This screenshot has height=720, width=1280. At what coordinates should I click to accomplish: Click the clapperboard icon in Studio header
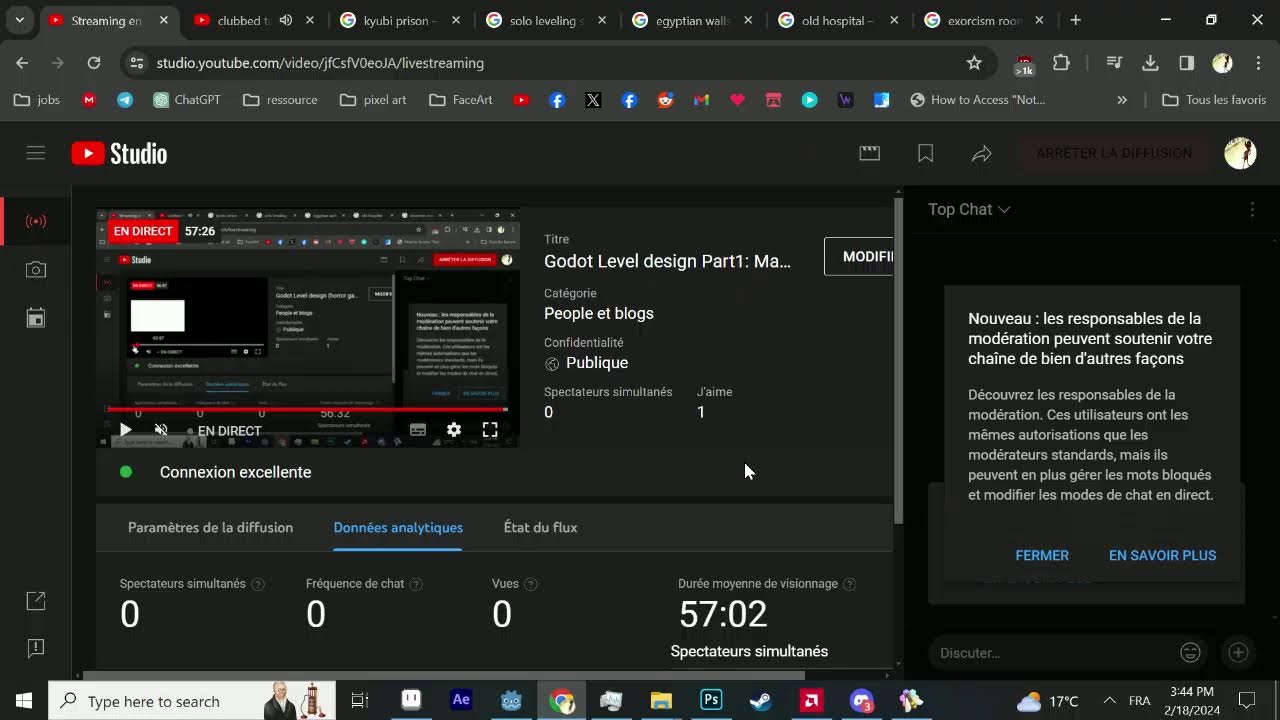[870, 153]
